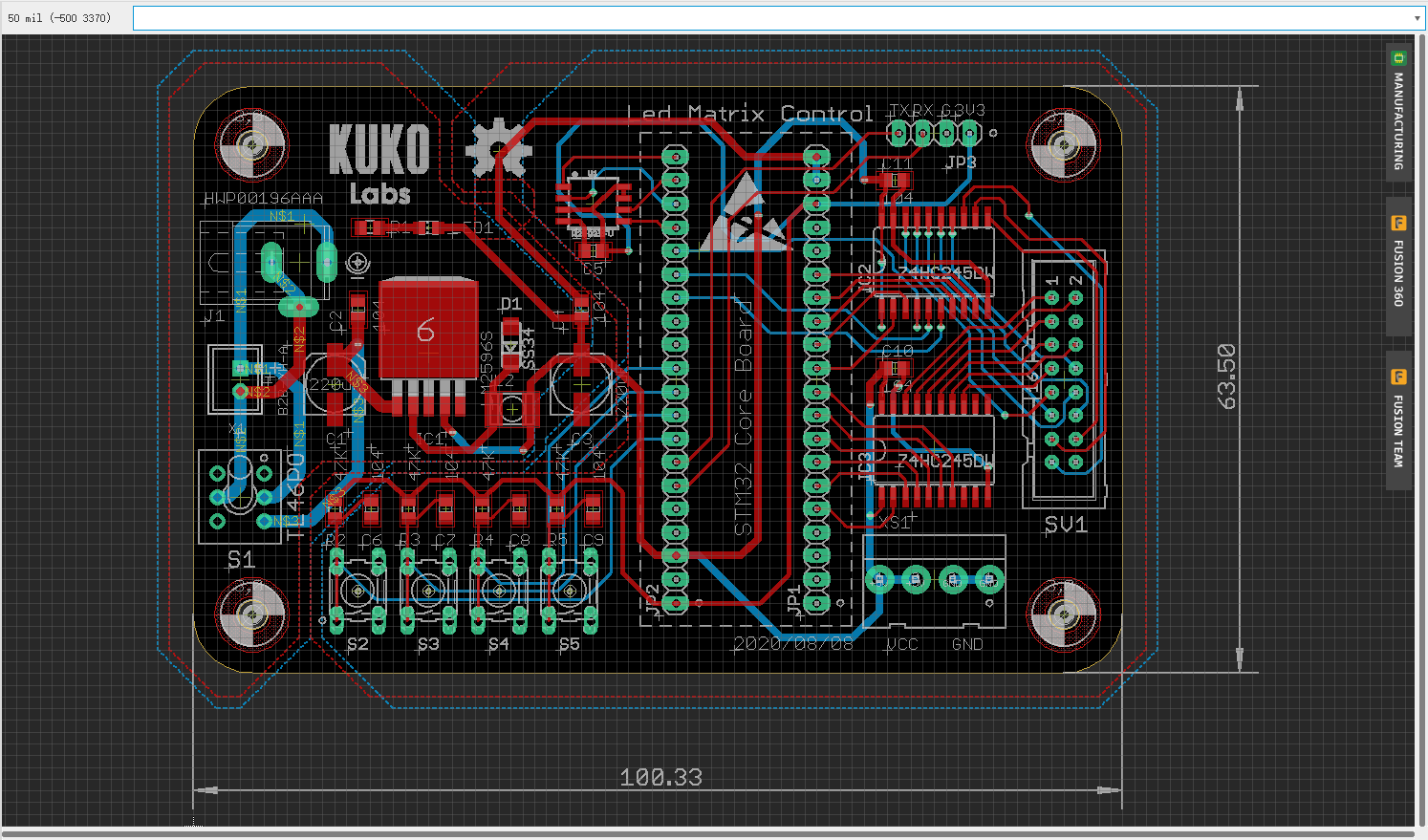Click the 'STM32 Core Board' silkscreen label

tap(744, 418)
